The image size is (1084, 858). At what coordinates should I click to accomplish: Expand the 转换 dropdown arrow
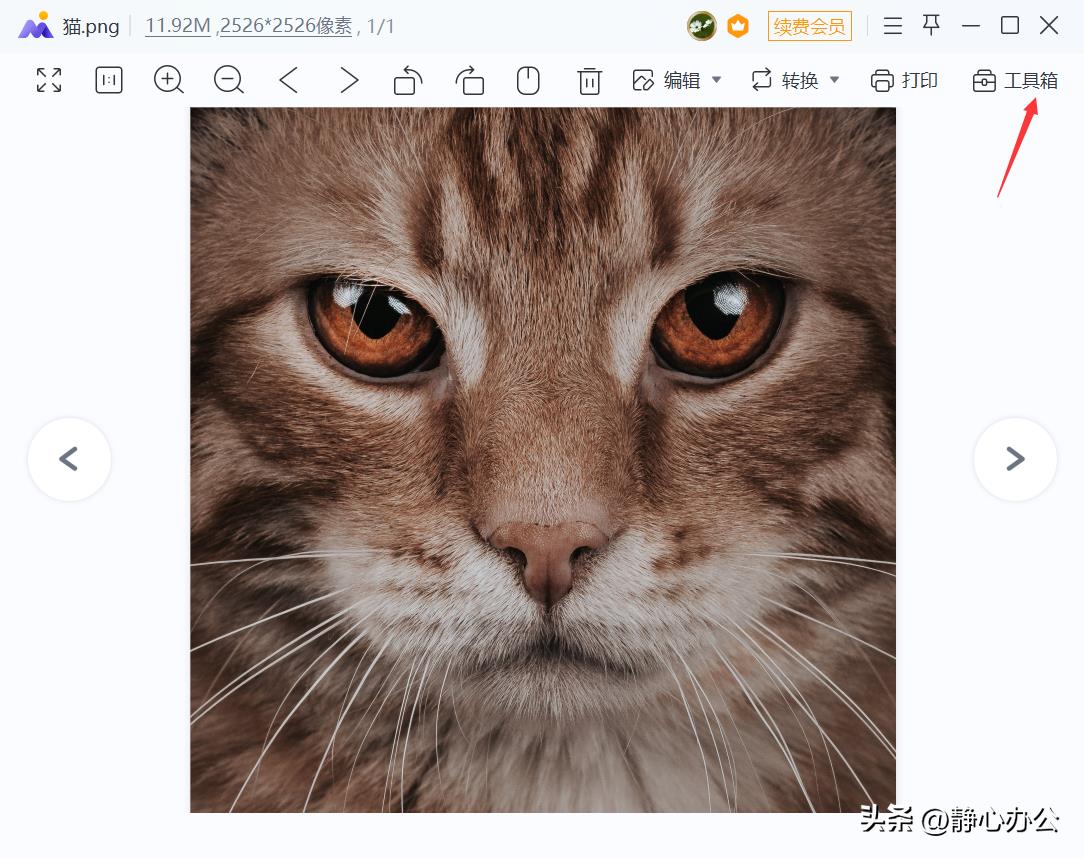pyautogui.click(x=835, y=80)
